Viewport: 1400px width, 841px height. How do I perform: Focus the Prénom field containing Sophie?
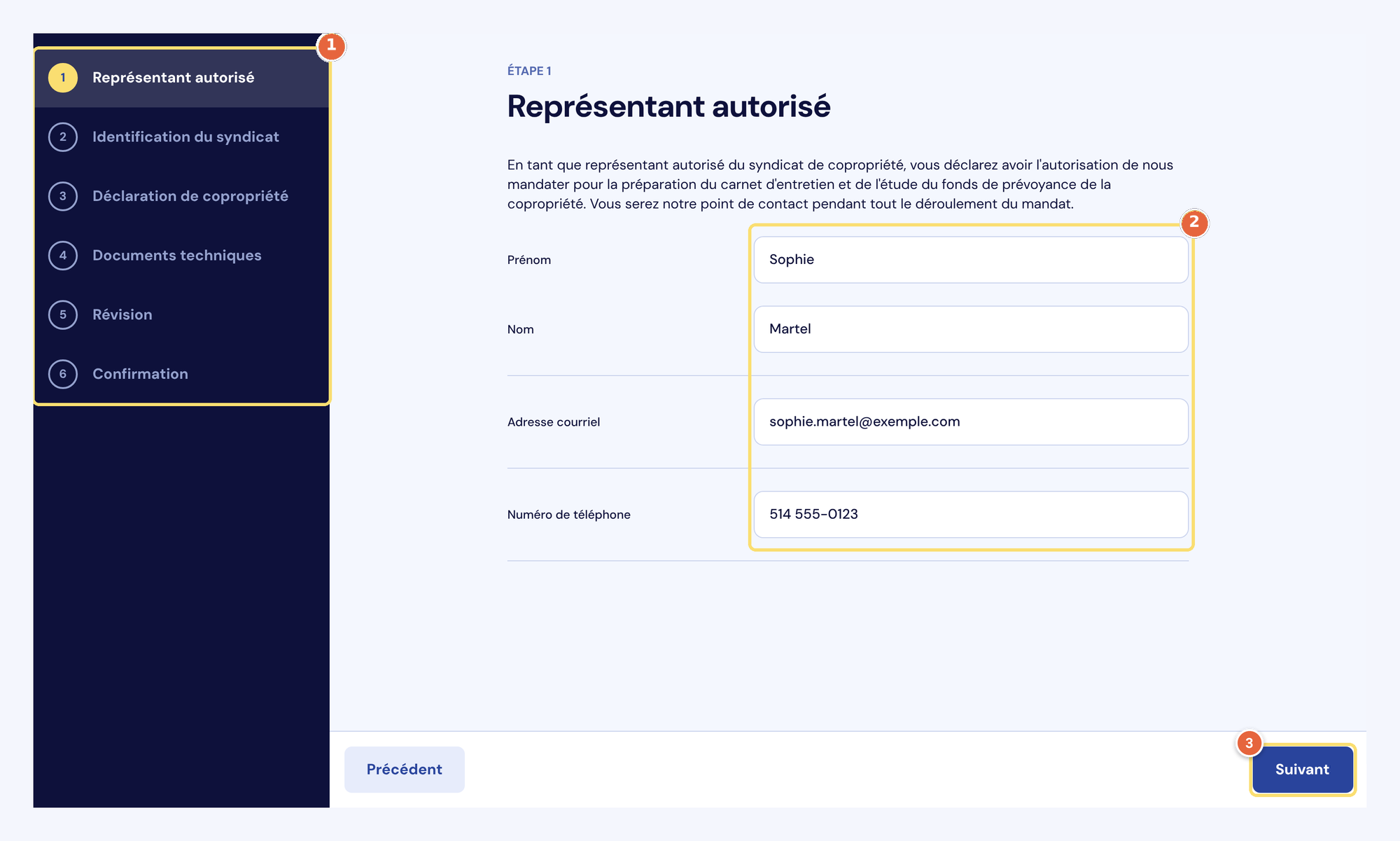[x=971, y=260]
